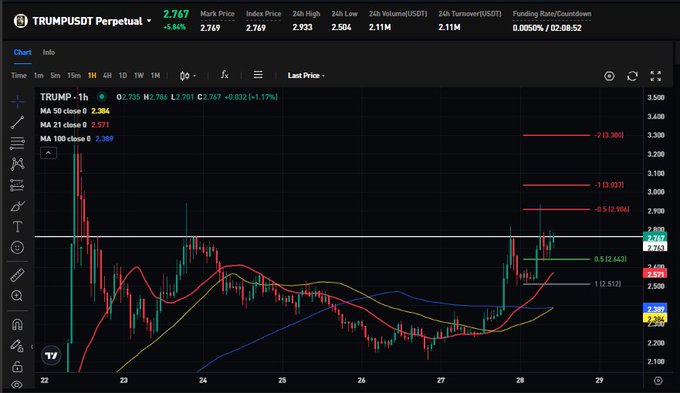The width and height of the screenshot is (680, 393).
Task: Click the -0.5 (2.906) Fibonacci level label
Action: (x=611, y=209)
